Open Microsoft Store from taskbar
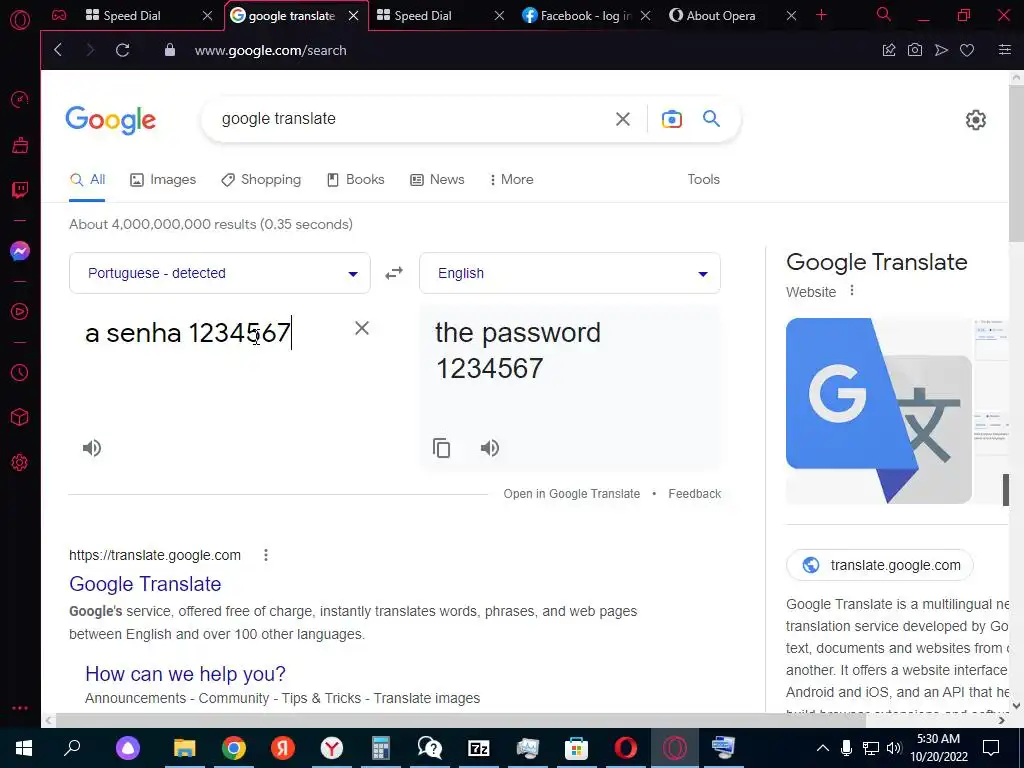The image size is (1024, 768). (x=576, y=748)
